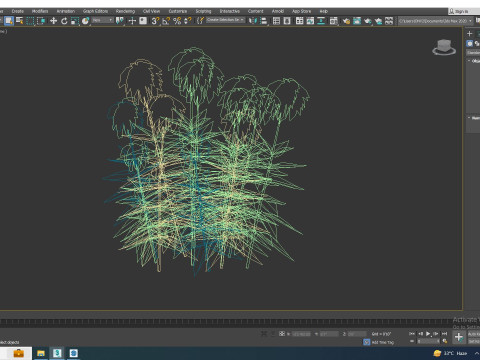Open Create menu

[18, 11]
